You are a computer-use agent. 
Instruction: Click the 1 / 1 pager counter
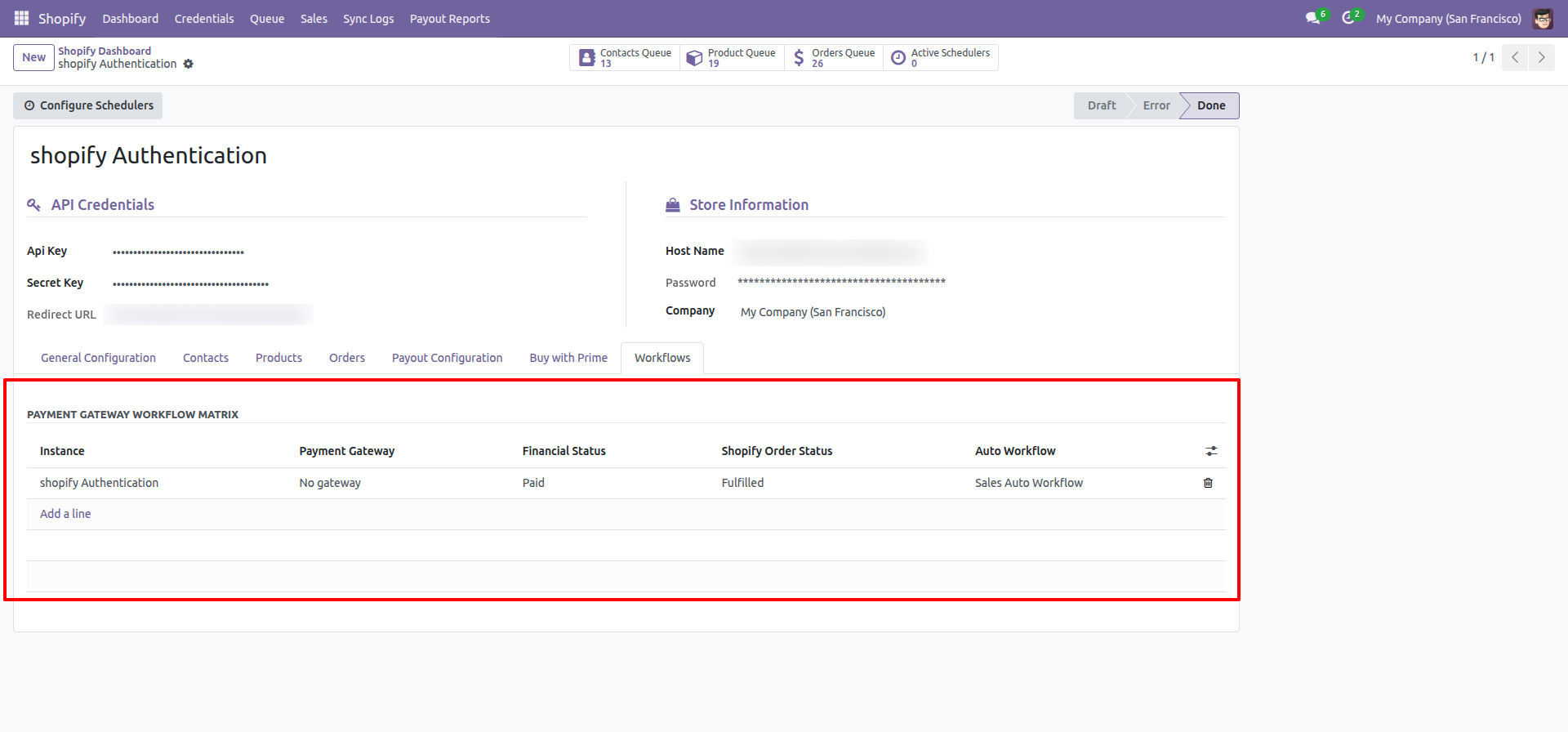1483,57
